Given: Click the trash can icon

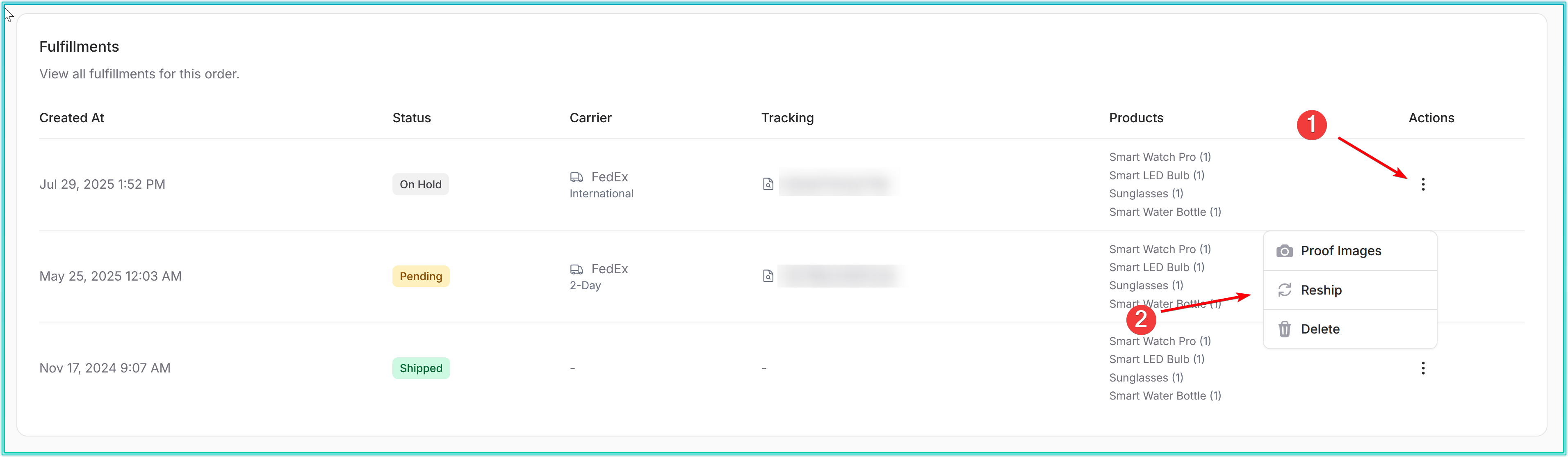Looking at the screenshot, I should (x=1284, y=329).
